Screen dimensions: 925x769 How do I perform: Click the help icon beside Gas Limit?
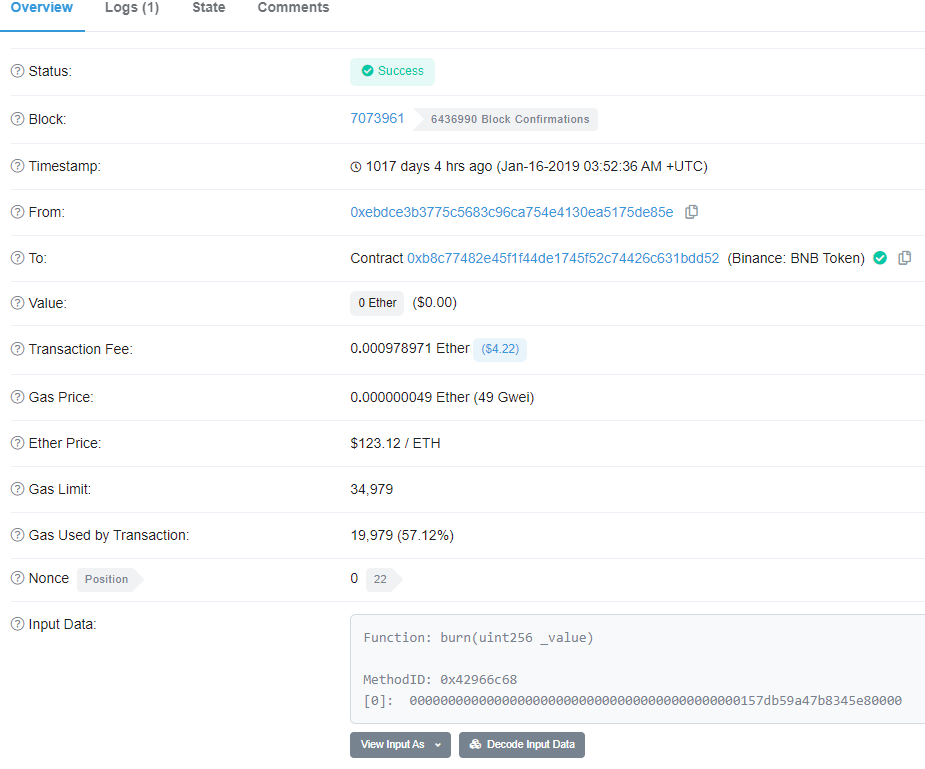(x=17, y=489)
